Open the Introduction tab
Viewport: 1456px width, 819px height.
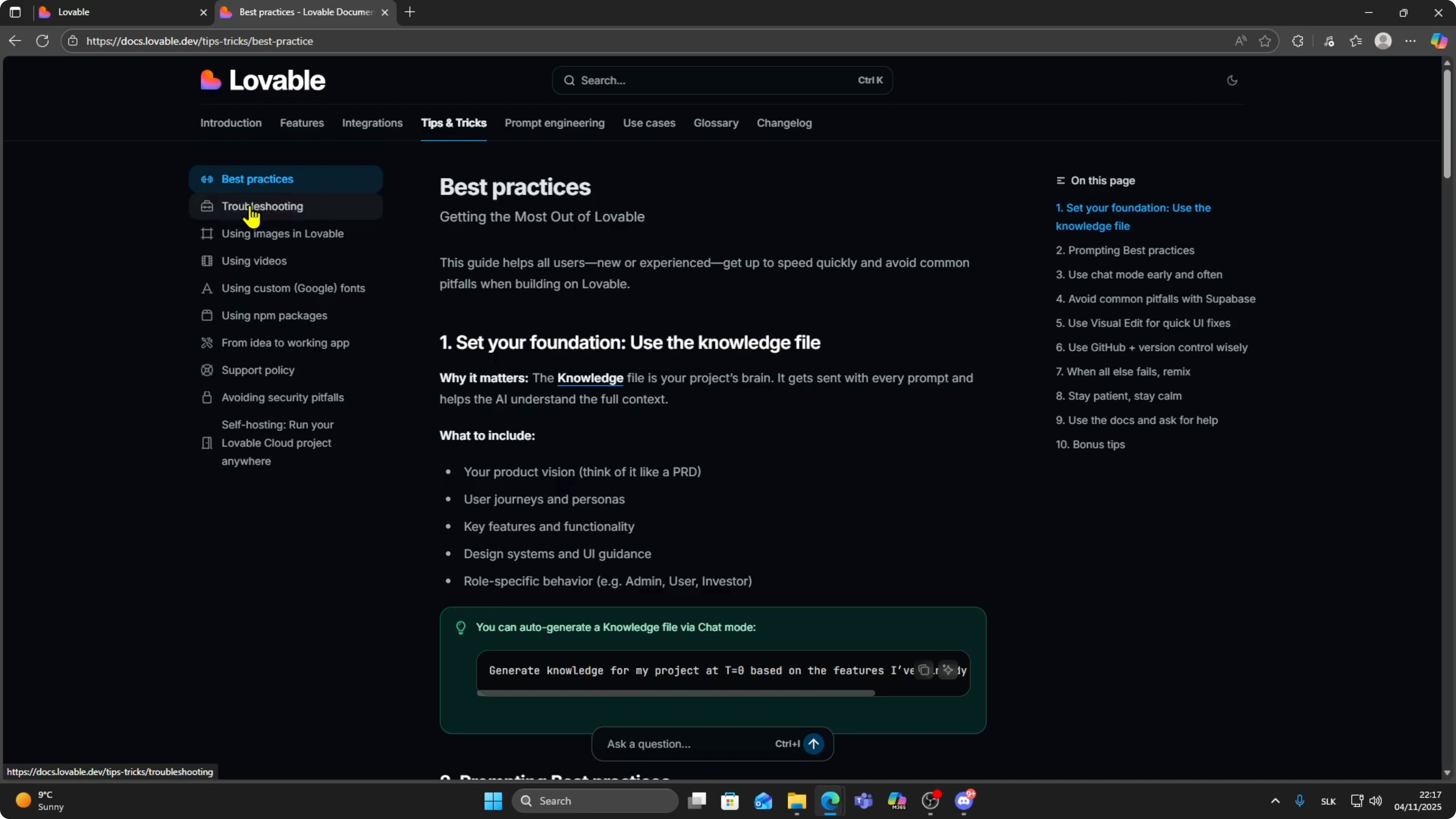tap(231, 123)
